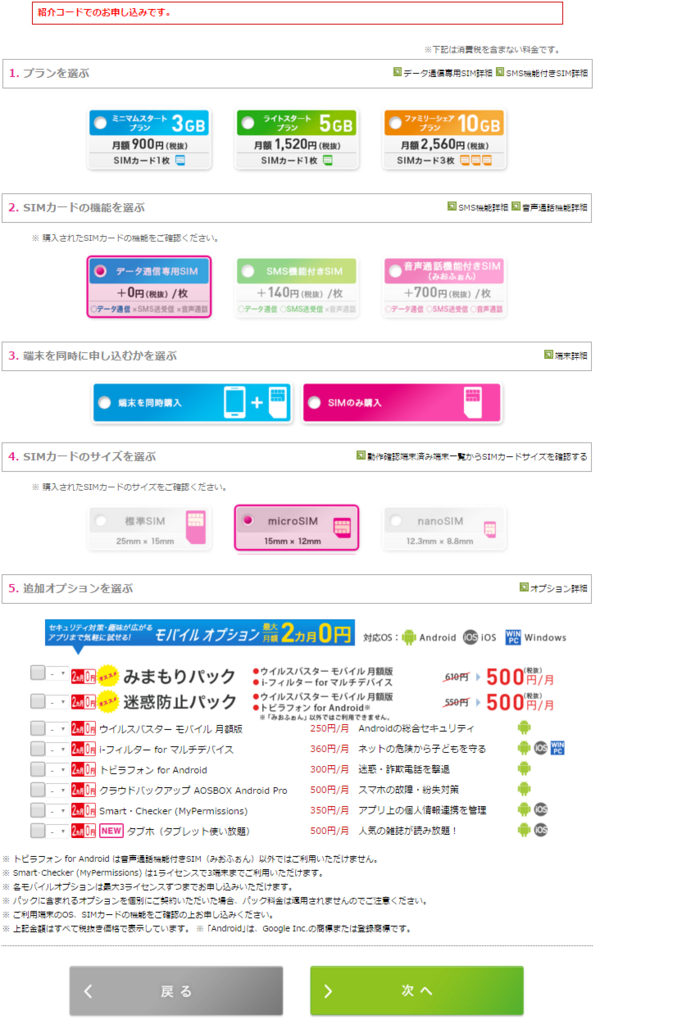Choose SMS機能付きSIM option

pyautogui.click(x=297, y=287)
